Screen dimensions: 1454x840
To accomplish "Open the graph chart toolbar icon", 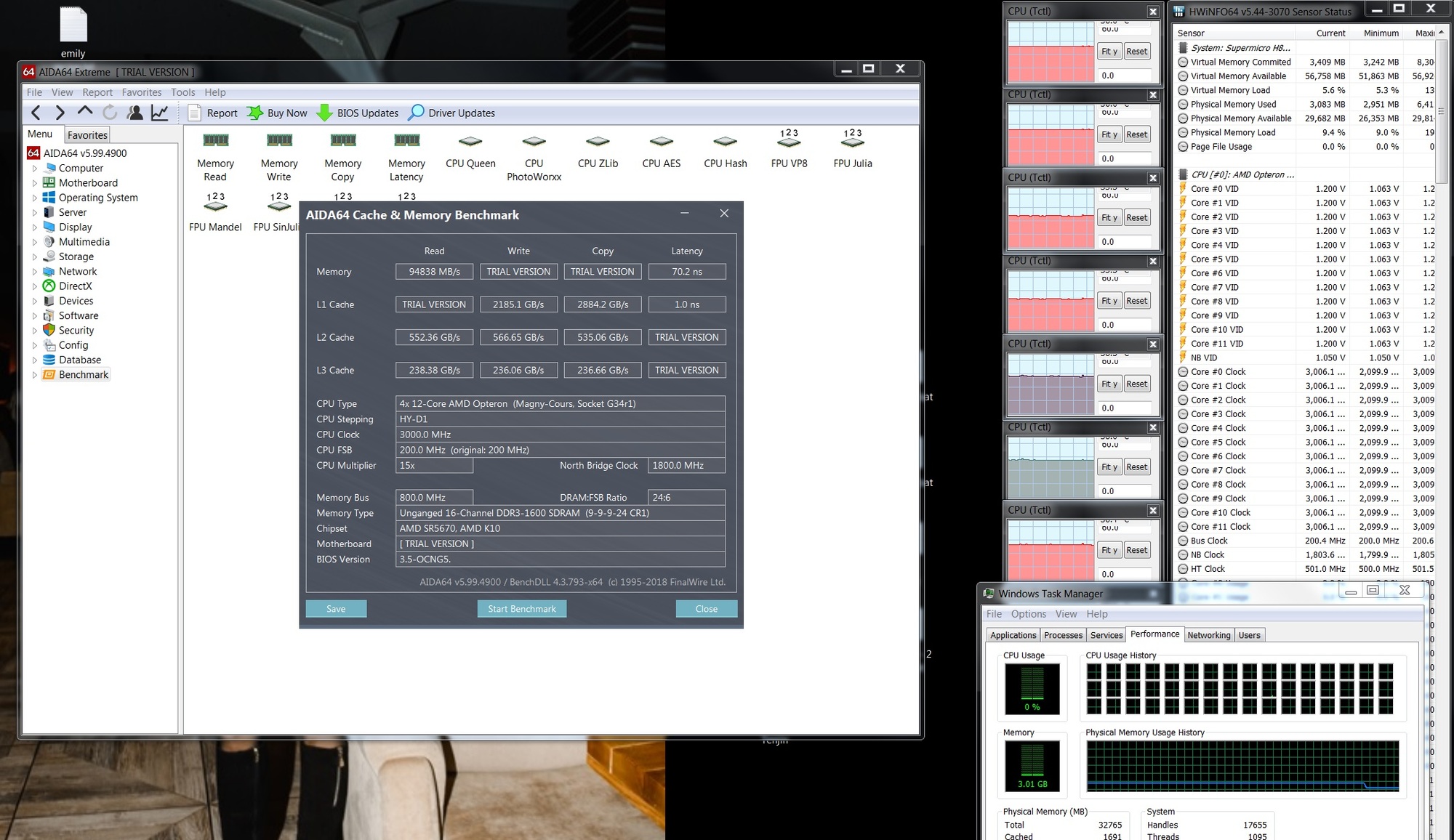I will (159, 113).
